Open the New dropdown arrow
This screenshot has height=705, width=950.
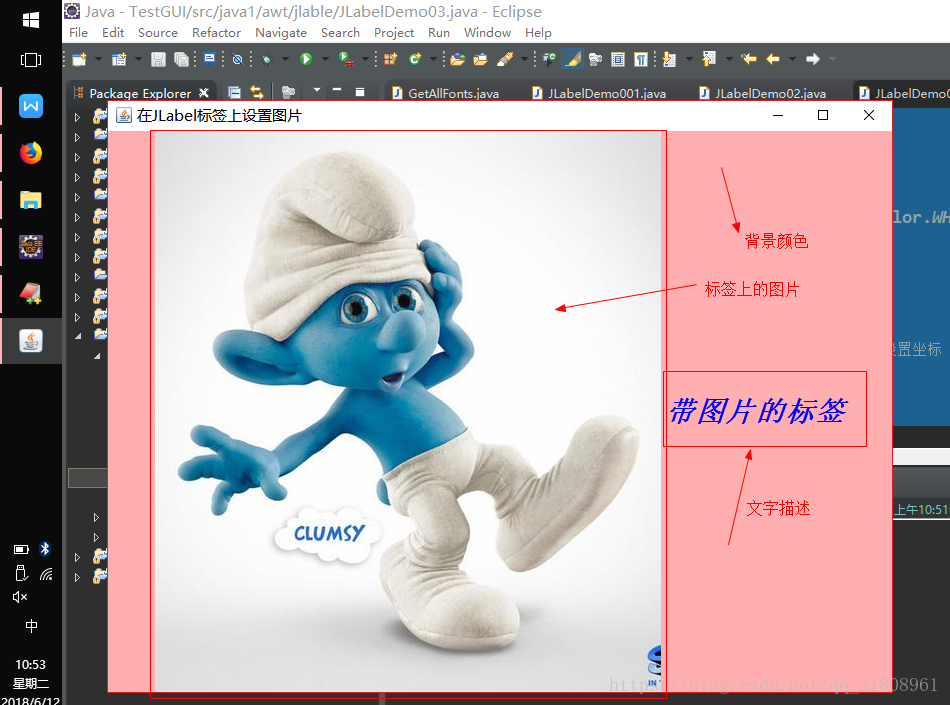coord(98,59)
